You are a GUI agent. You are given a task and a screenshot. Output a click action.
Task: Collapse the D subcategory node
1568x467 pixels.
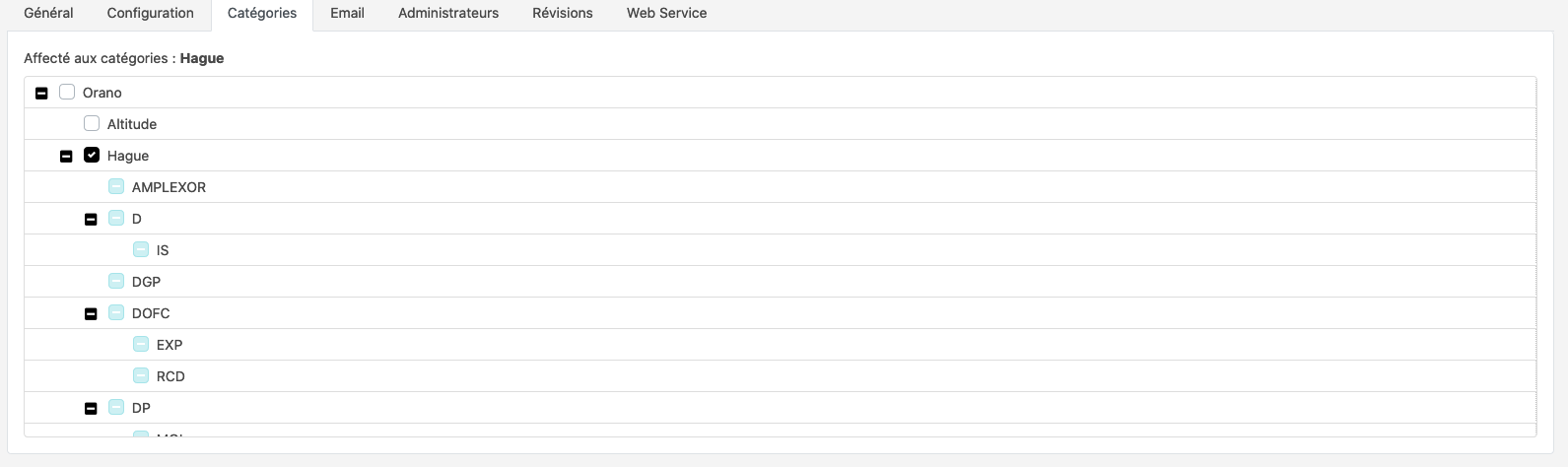(x=91, y=220)
